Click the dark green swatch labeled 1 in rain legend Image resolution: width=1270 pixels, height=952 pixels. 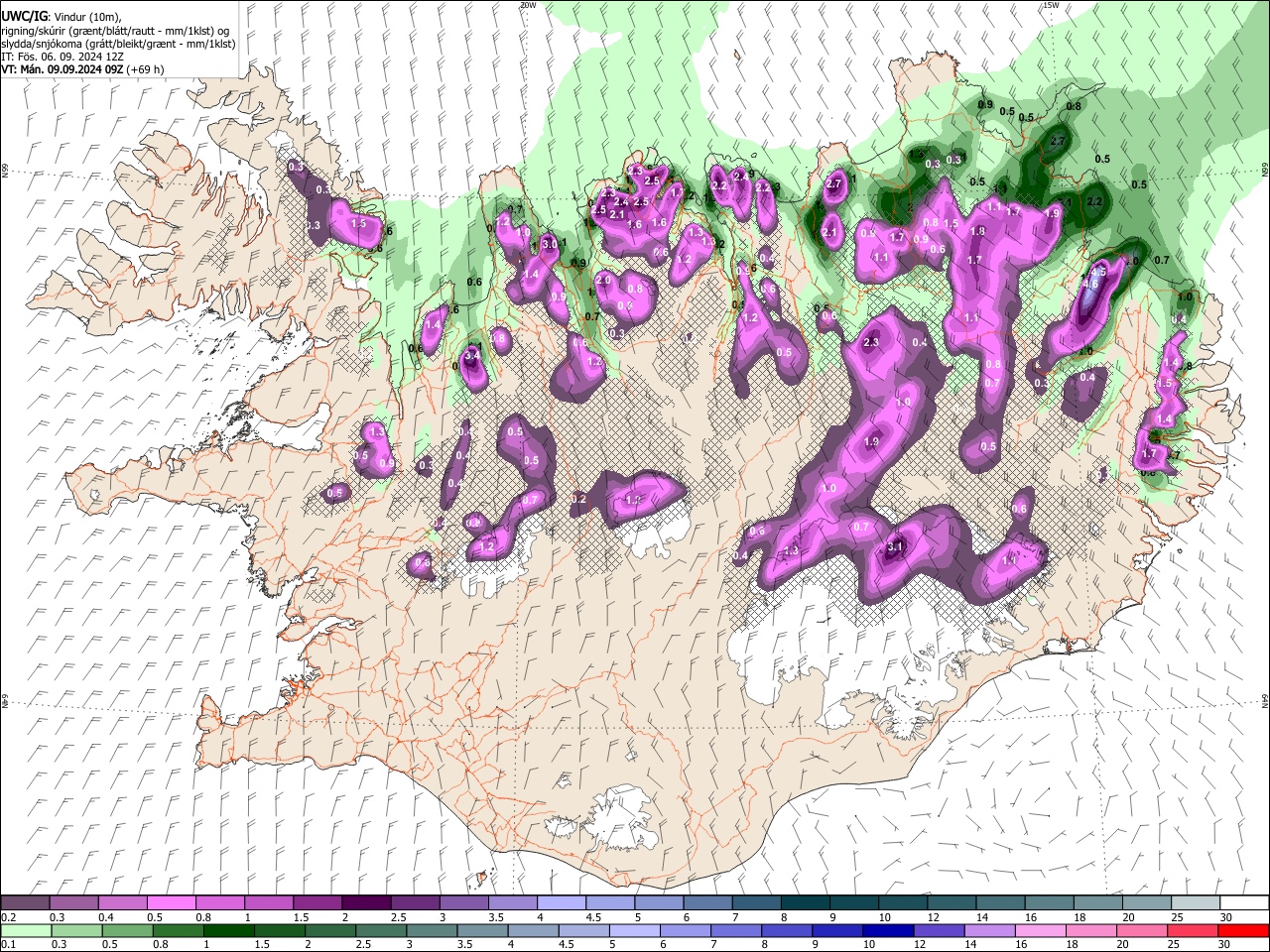tap(228, 930)
